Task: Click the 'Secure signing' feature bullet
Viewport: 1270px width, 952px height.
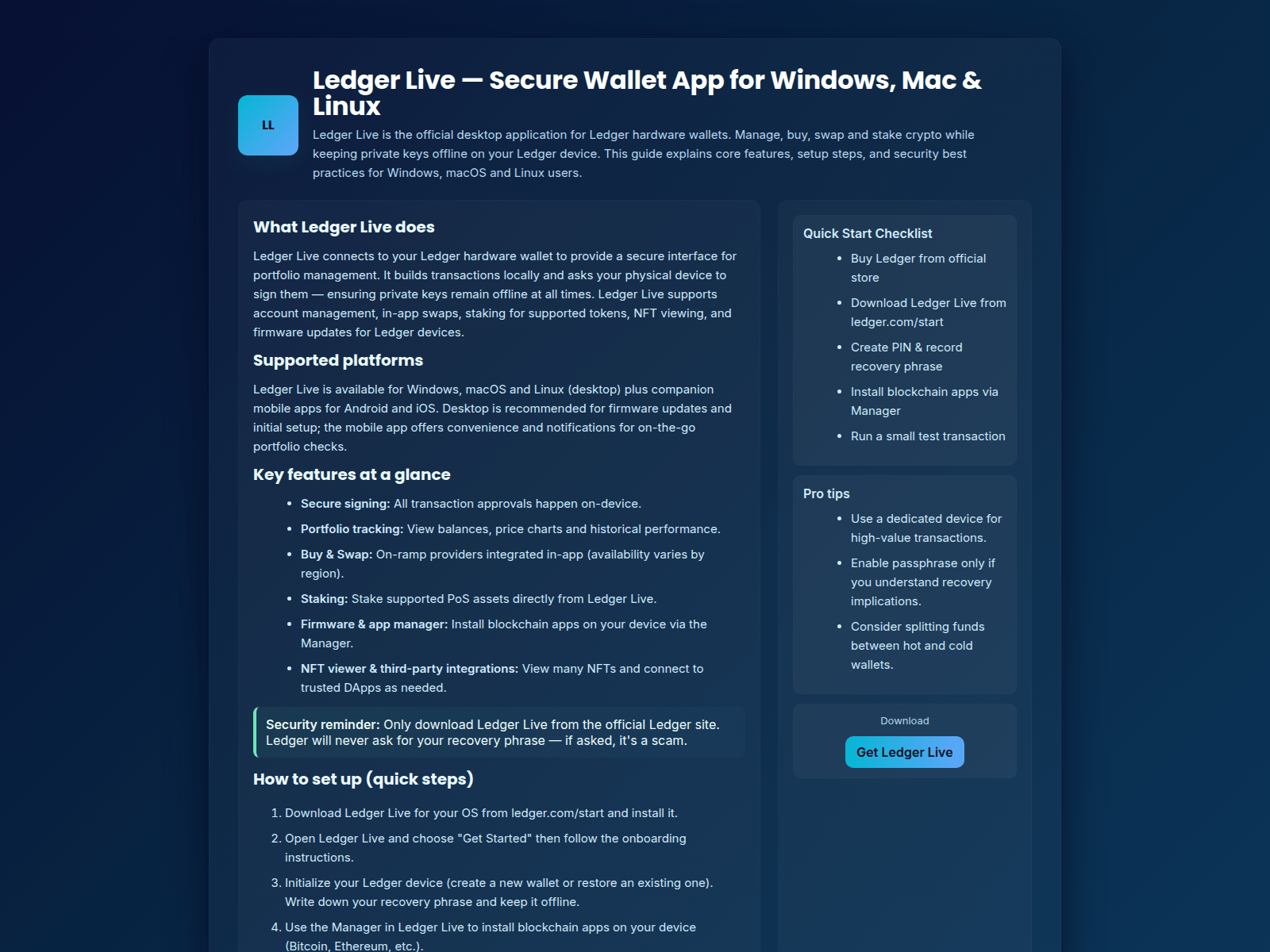Action: [471, 504]
